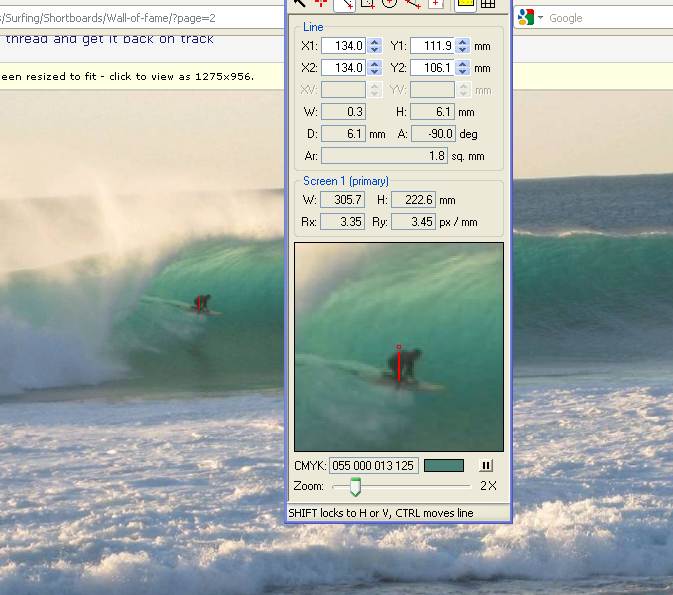Click the magnifier Zoom slider handle

point(354,486)
